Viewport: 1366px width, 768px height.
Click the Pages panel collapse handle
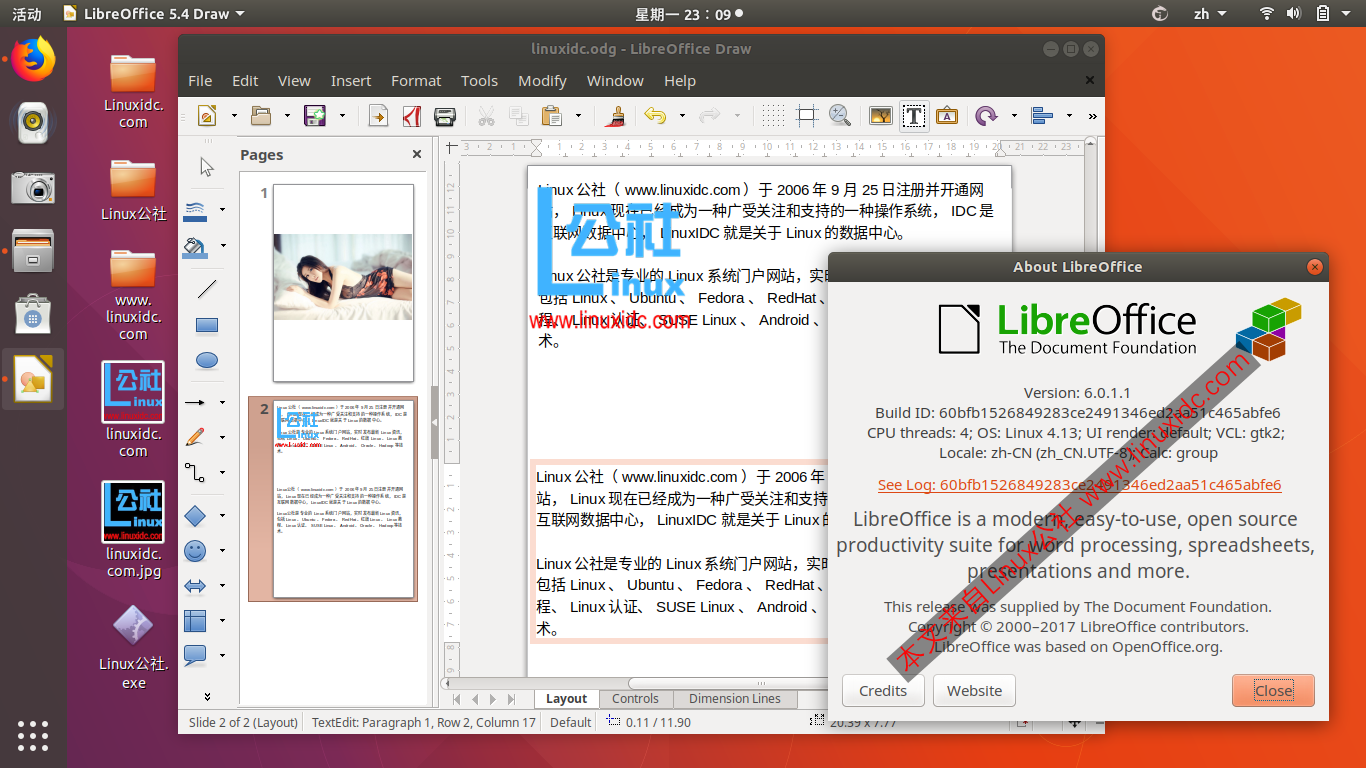pos(434,423)
